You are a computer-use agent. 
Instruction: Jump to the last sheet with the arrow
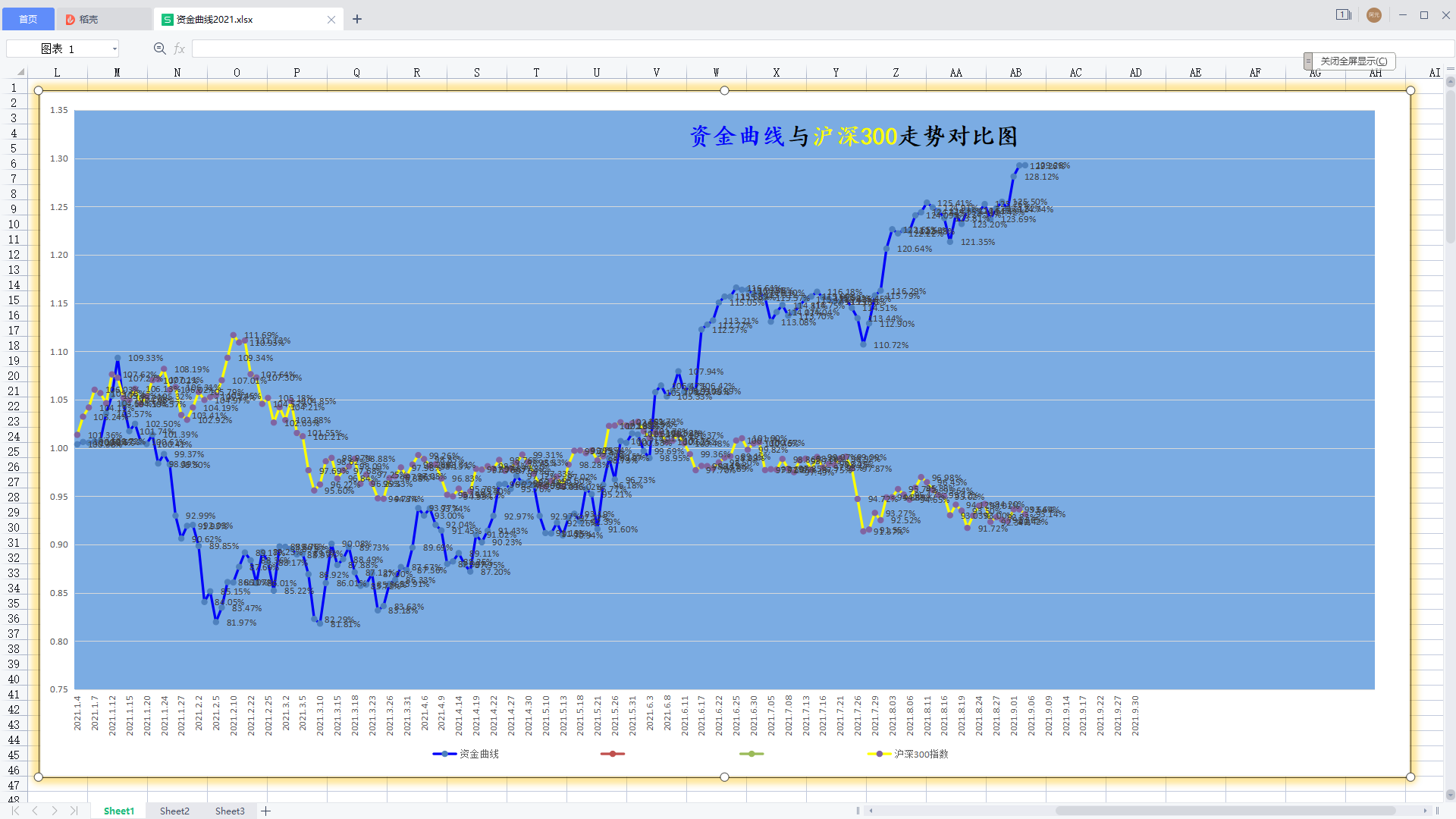74,811
